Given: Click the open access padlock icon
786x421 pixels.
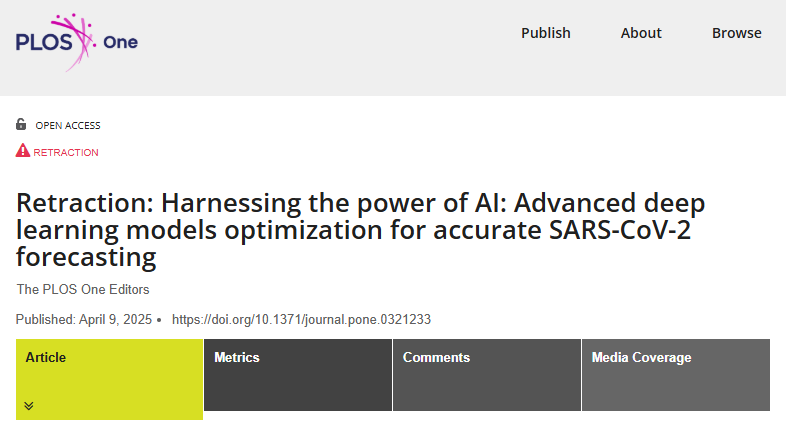Looking at the screenshot, I should tap(21, 124).
